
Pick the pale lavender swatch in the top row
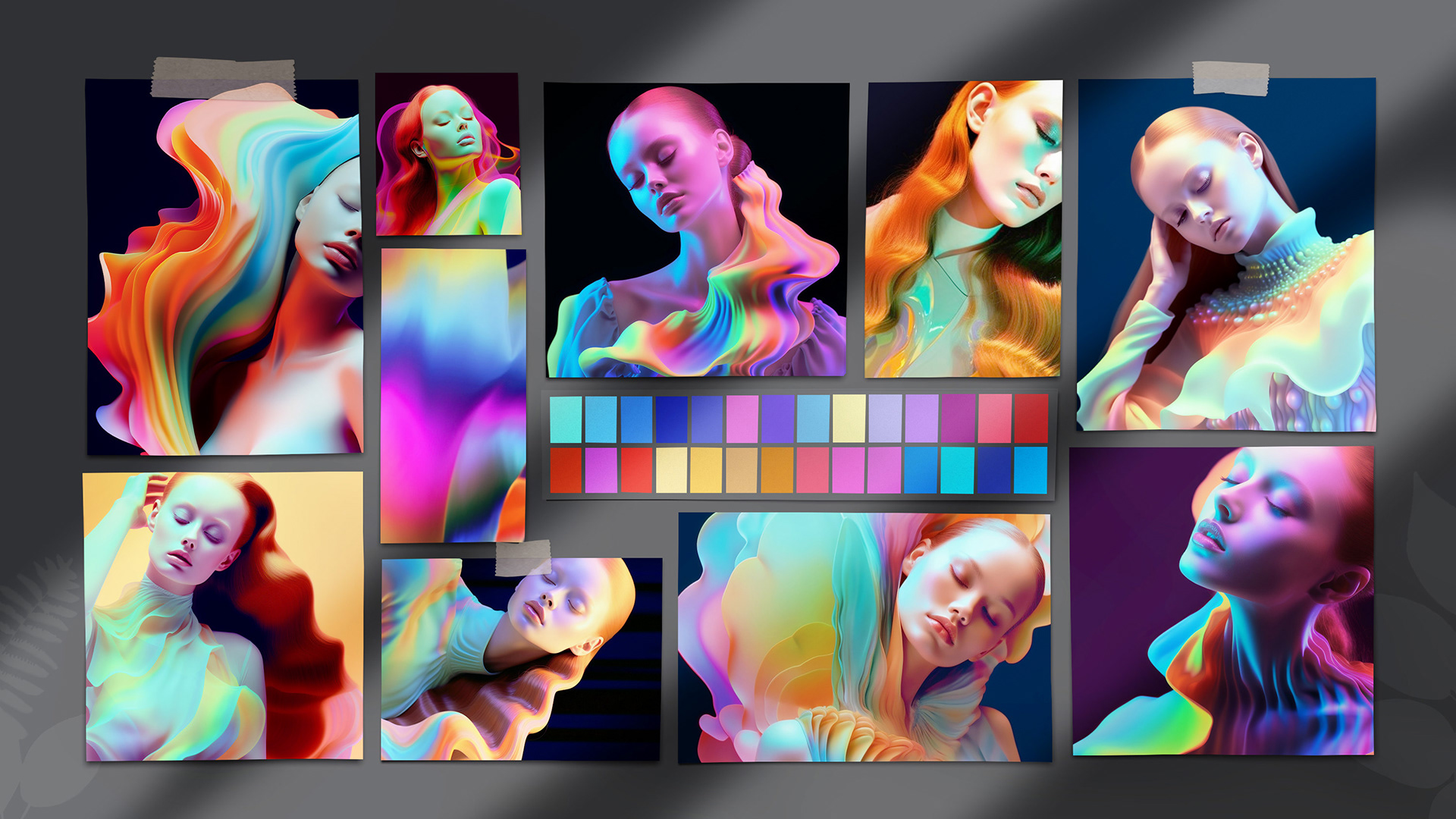(885, 419)
